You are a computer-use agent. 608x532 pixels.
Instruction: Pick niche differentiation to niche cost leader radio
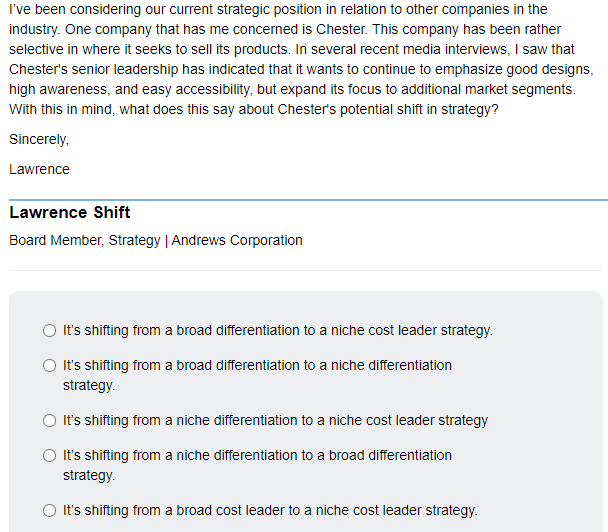50,421
